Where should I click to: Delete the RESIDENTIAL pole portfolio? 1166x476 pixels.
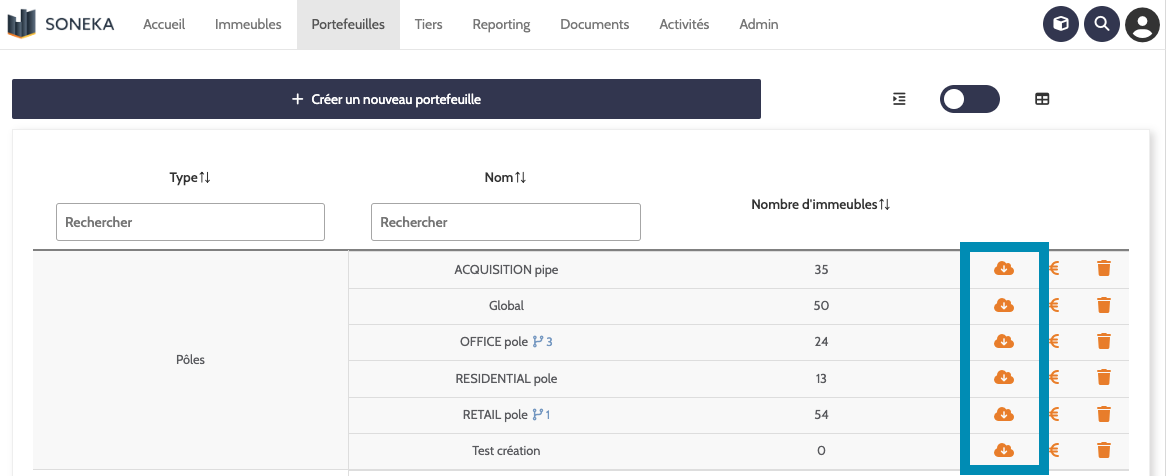[1104, 377]
